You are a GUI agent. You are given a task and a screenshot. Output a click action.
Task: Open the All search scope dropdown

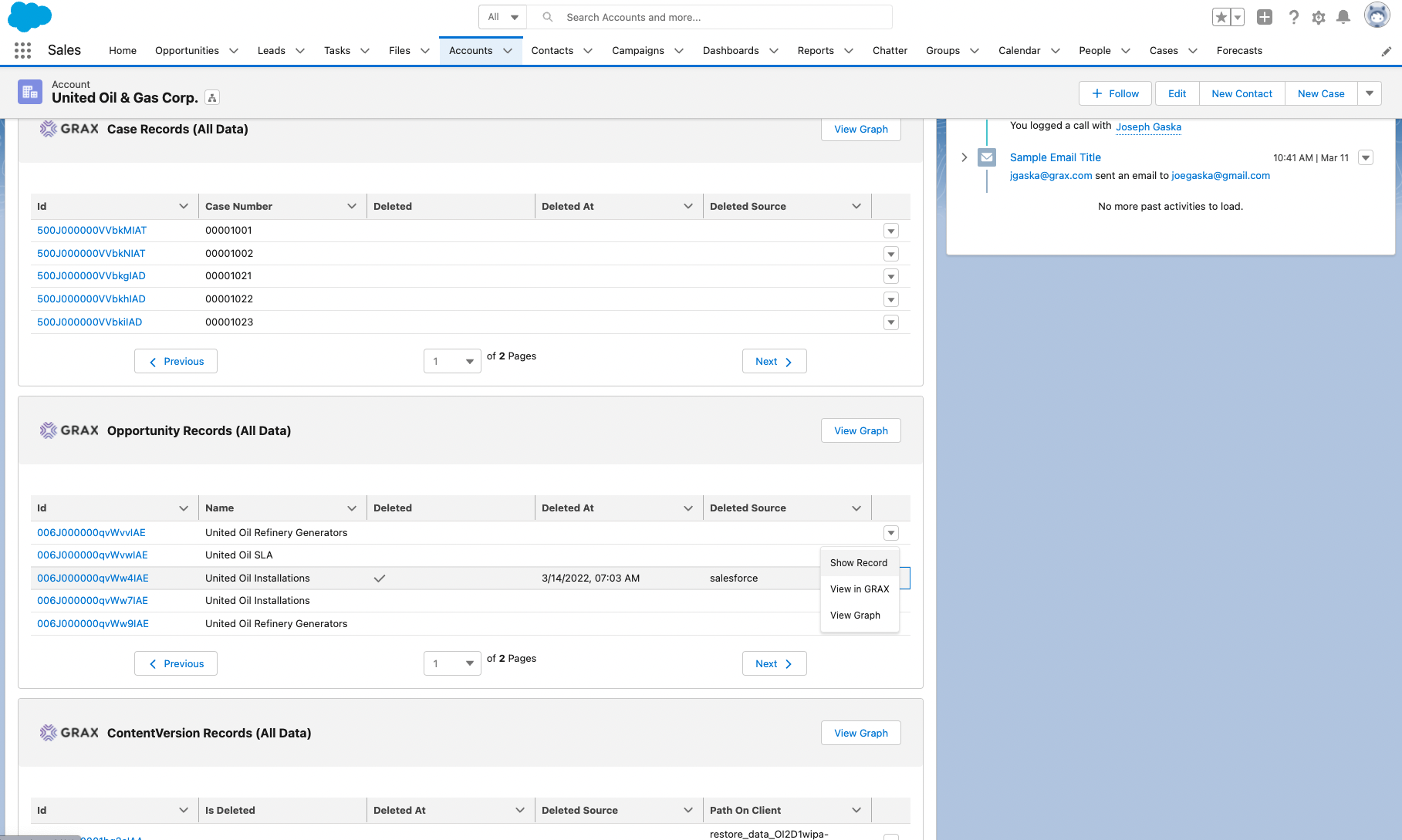coord(503,17)
